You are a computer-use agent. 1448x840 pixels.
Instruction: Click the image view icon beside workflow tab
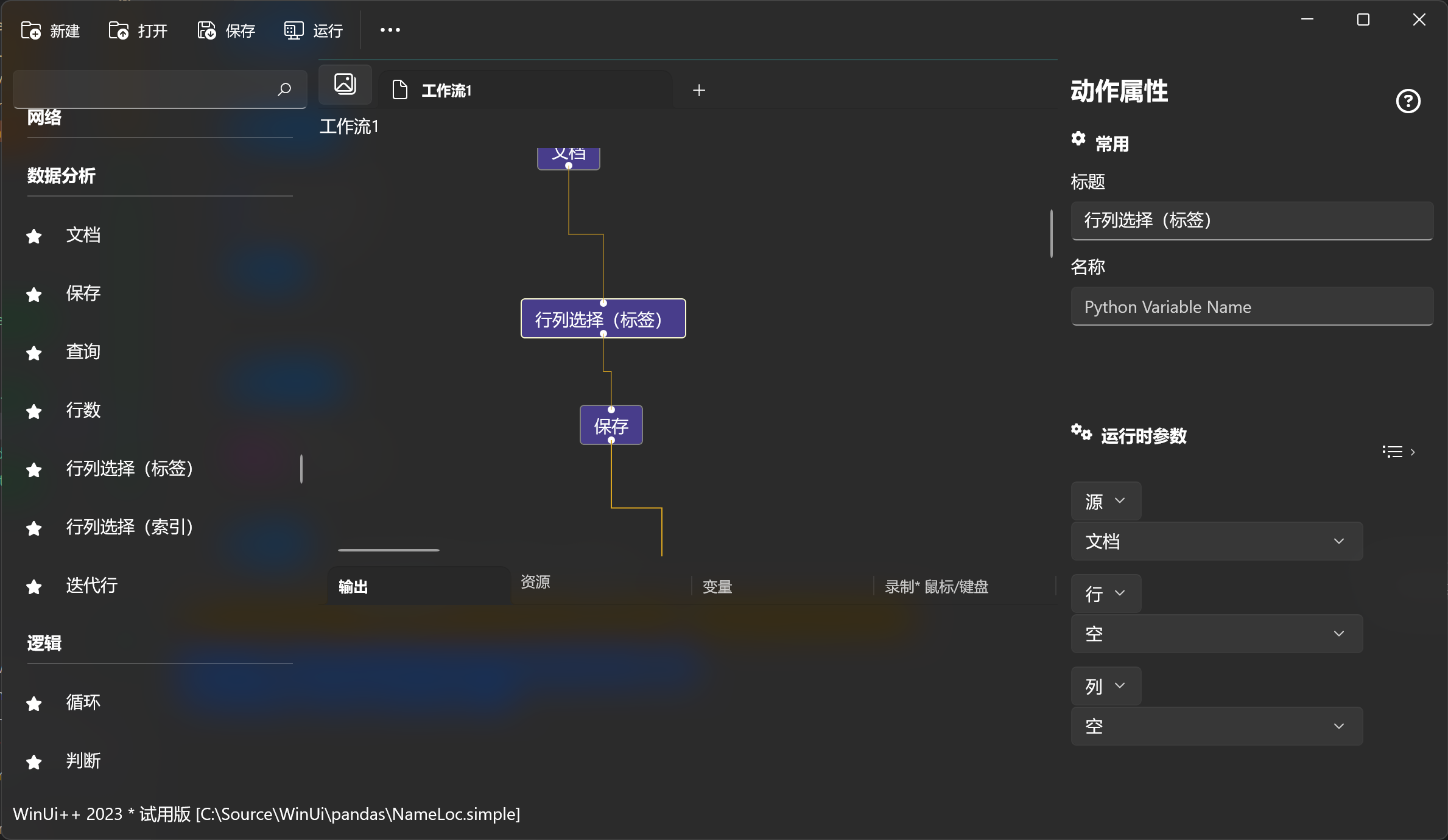[345, 84]
